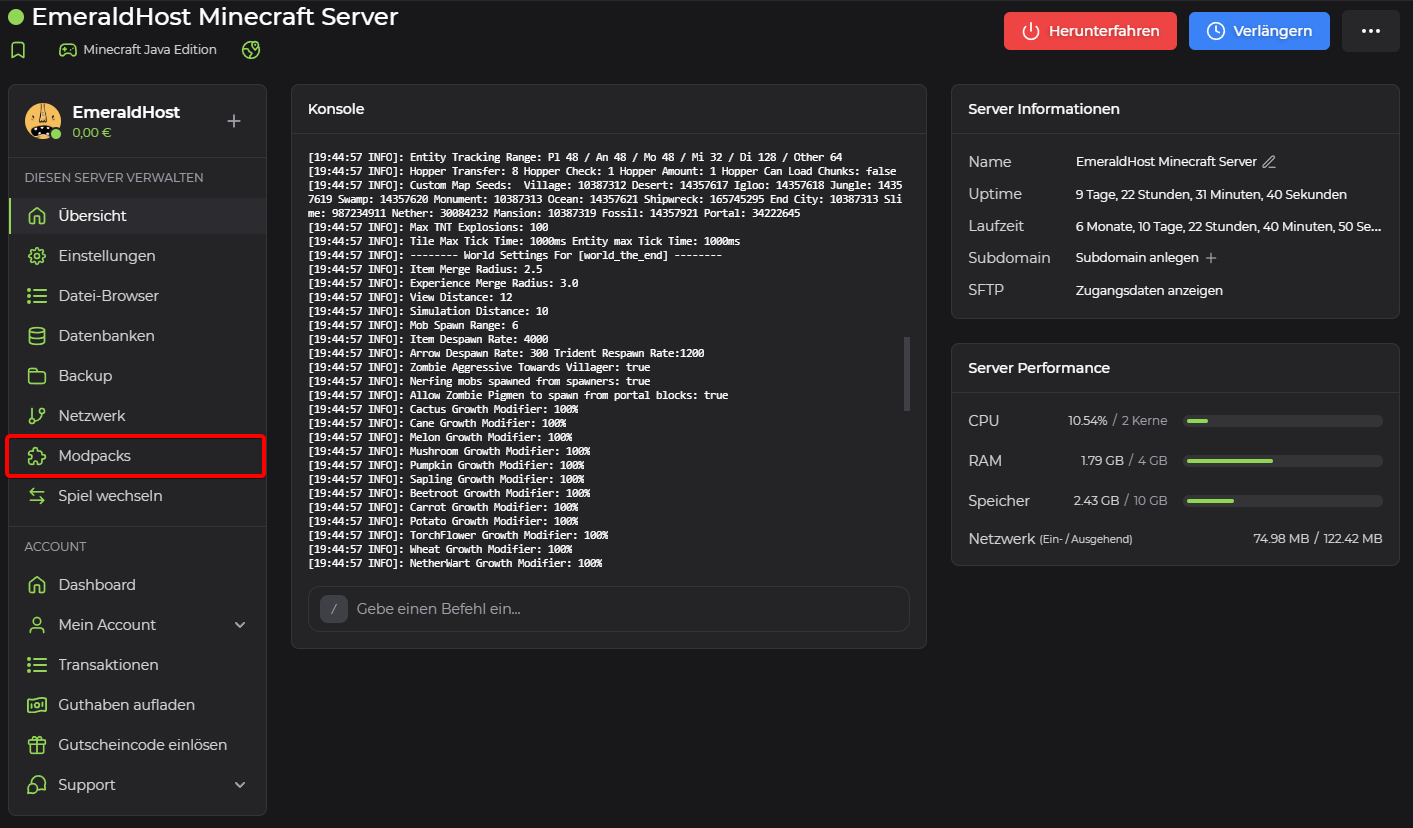
Task: Click the RAM usage progress bar
Action: [1282, 461]
